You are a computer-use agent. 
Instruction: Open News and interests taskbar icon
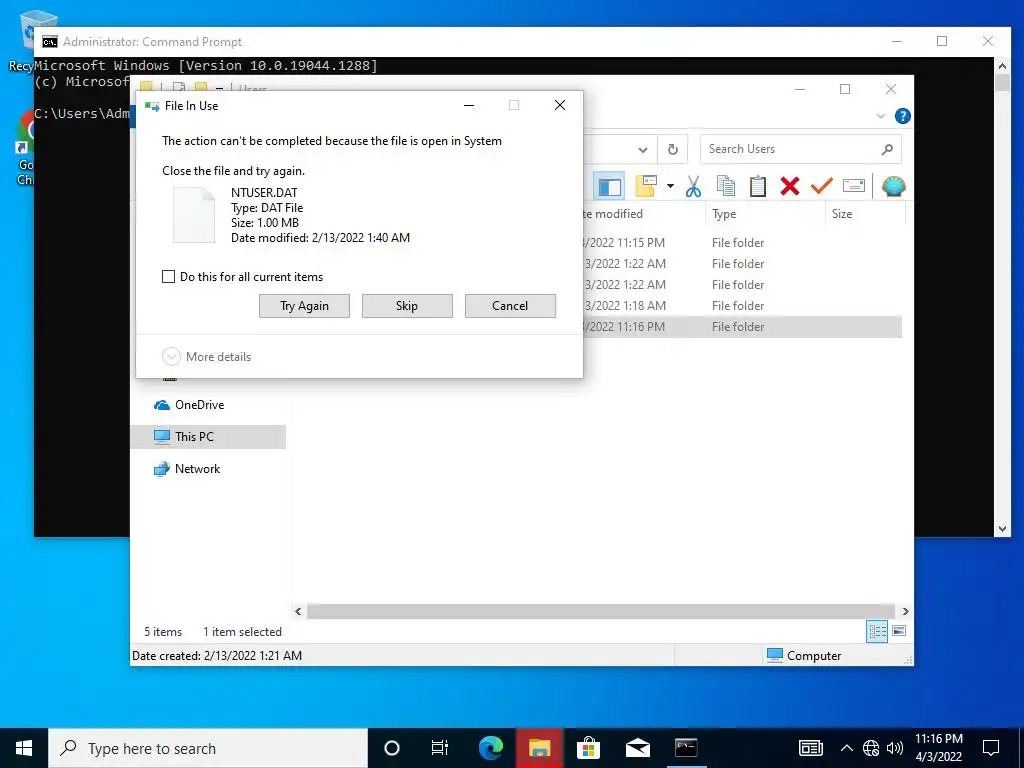[810, 748]
